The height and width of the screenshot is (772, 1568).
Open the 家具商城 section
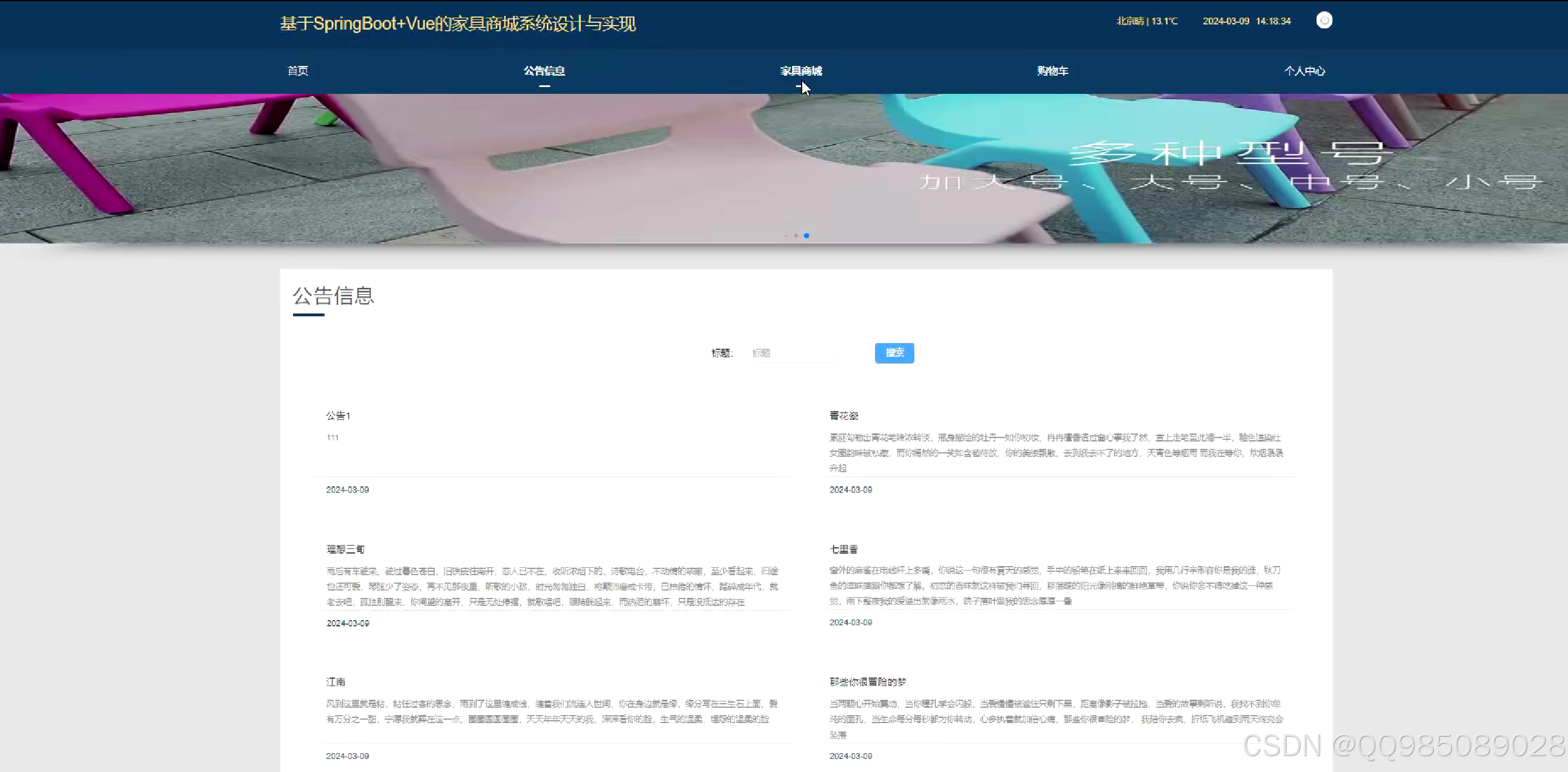(802, 71)
